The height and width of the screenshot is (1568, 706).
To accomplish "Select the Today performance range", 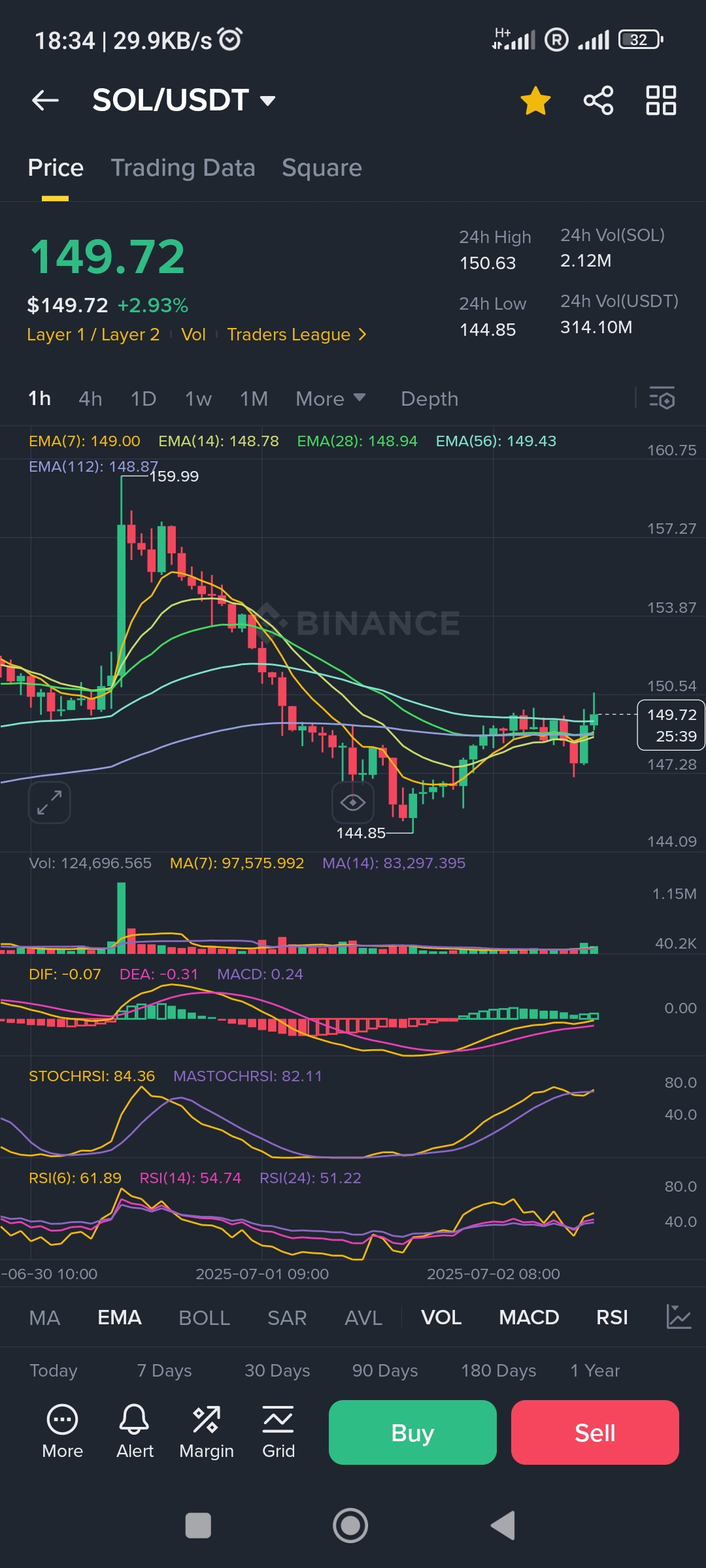I will tap(54, 1371).
